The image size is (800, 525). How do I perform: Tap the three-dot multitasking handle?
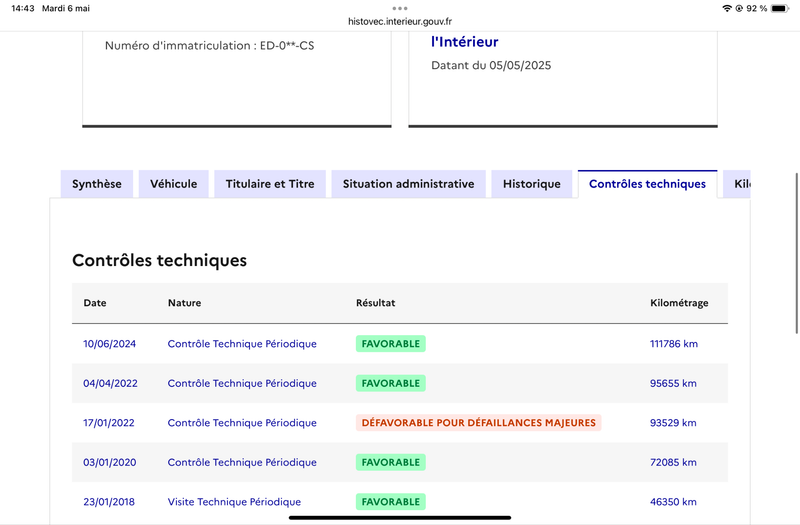coord(400,8)
